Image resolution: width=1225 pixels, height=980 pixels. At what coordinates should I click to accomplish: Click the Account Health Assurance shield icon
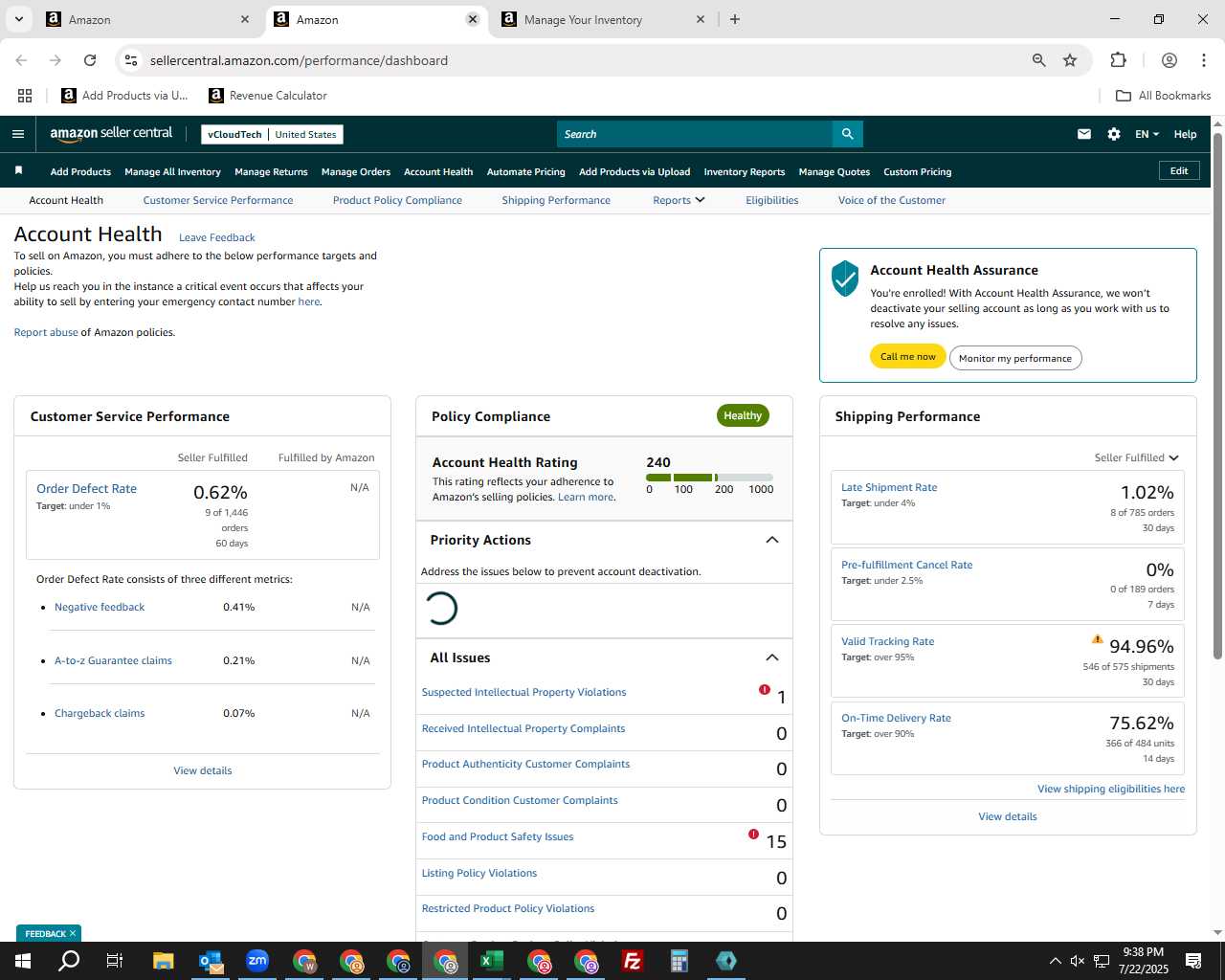click(845, 278)
